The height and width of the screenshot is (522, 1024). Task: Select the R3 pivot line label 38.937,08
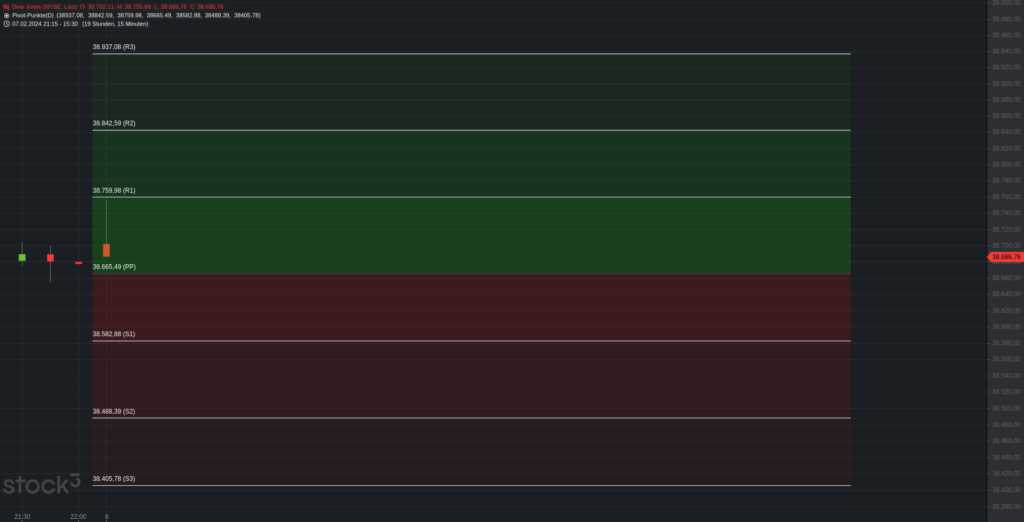(114, 47)
